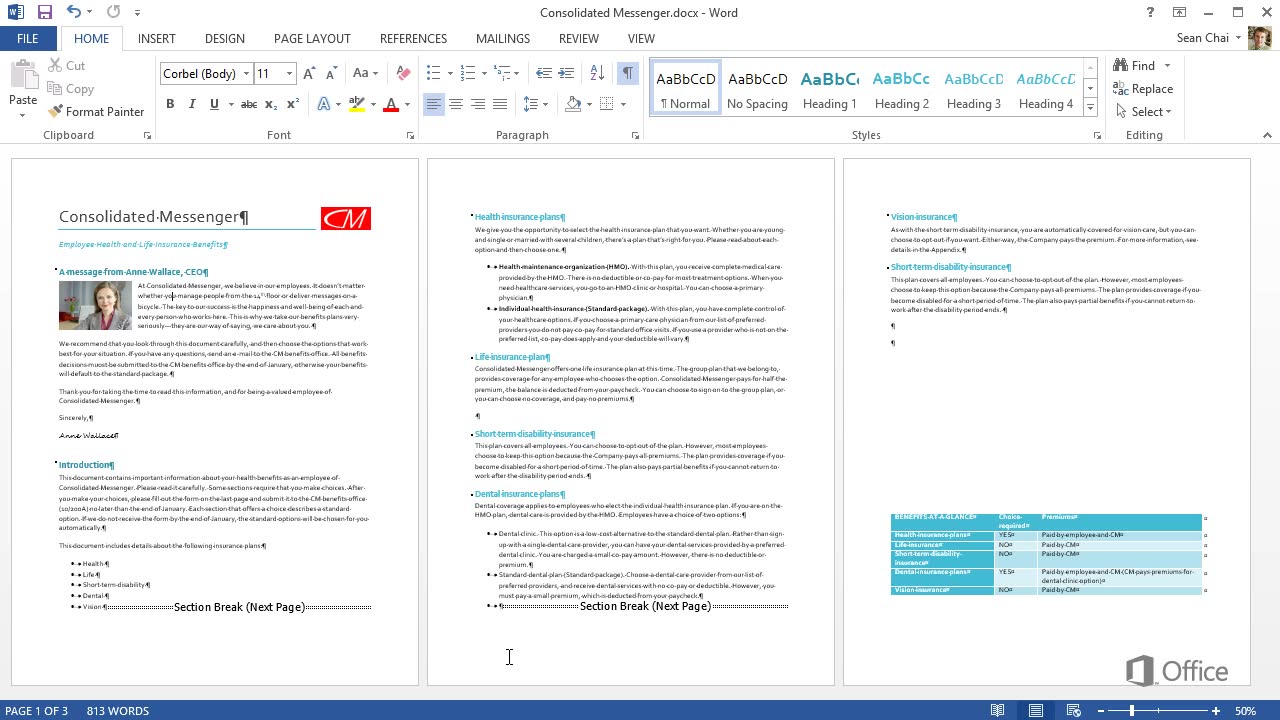1280x720 pixels.
Task: Click Superscript x2 icon
Action: pos(293,104)
